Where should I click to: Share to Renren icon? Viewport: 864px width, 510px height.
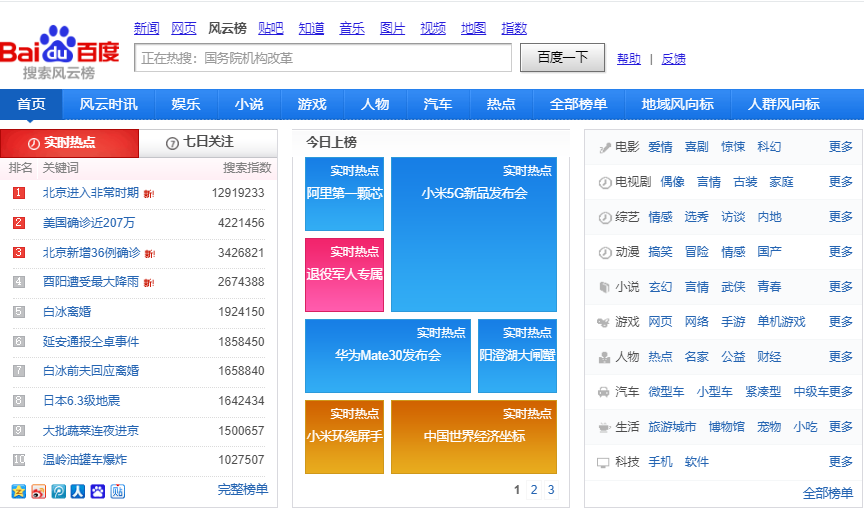[78, 491]
